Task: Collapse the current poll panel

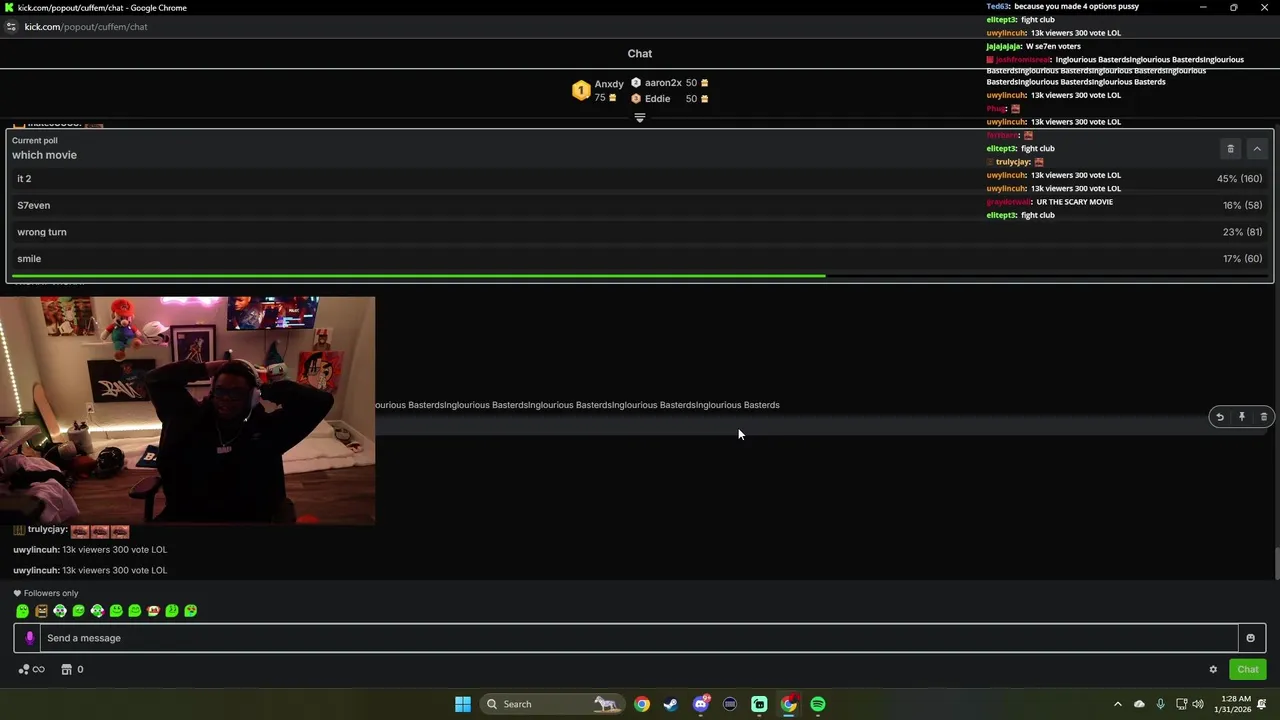Action: (1257, 149)
